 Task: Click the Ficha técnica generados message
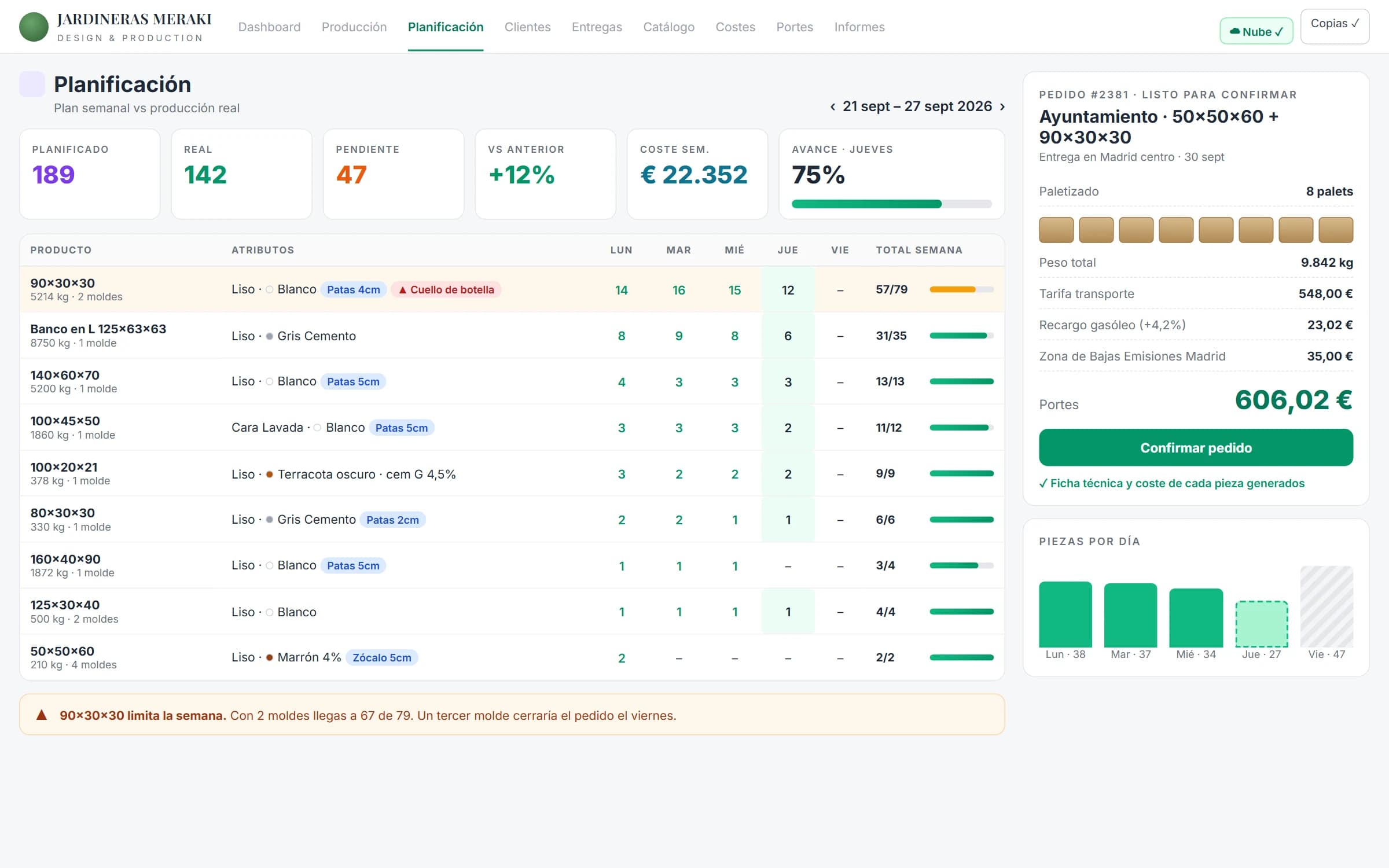pyautogui.click(x=1172, y=483)
